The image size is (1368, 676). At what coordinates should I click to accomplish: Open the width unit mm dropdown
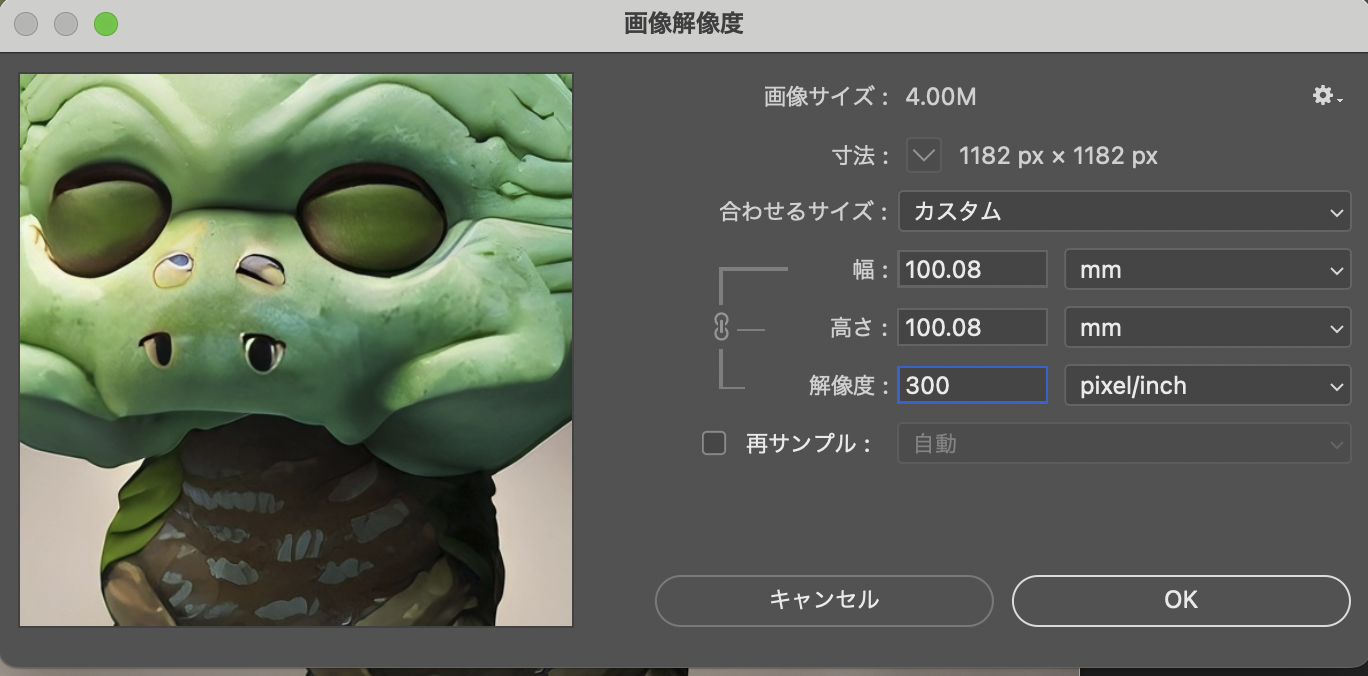pos(1207,269)
